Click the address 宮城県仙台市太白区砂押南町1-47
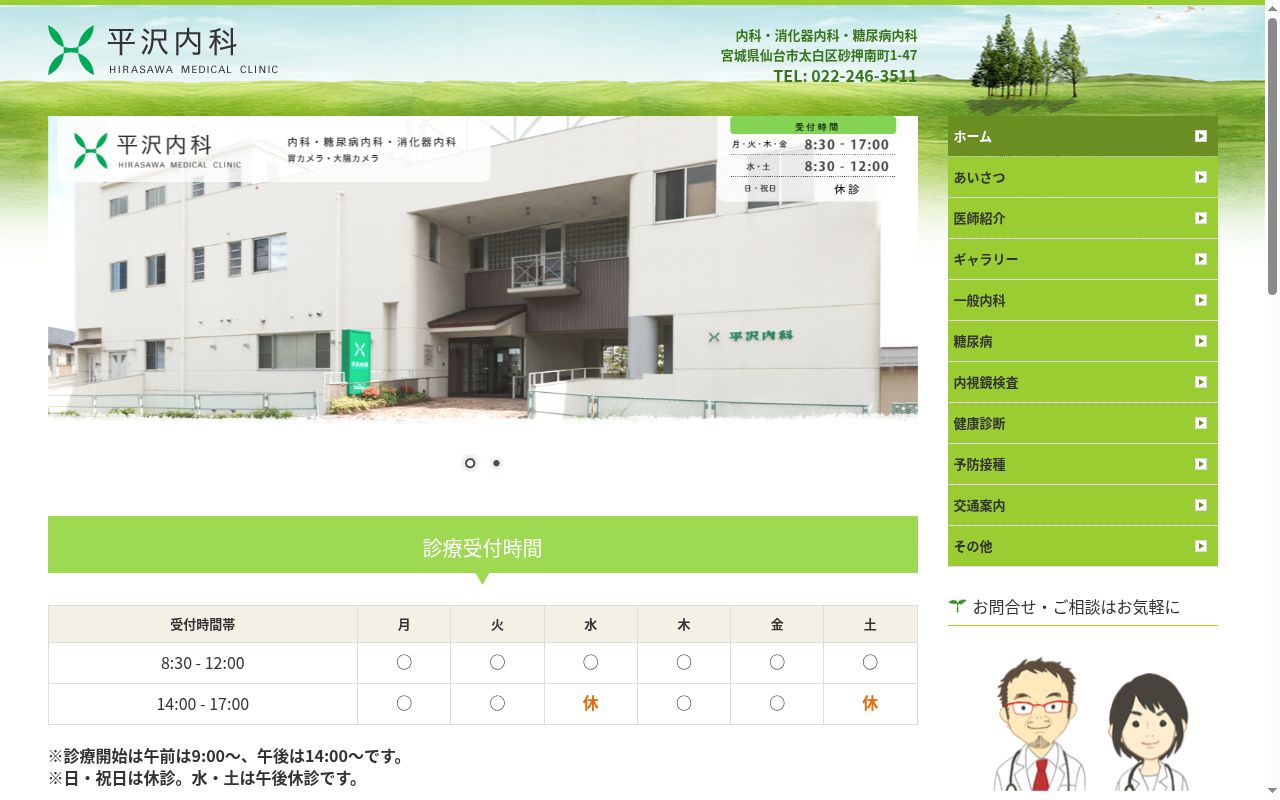 pyautogui.click(x=819, y=56)
